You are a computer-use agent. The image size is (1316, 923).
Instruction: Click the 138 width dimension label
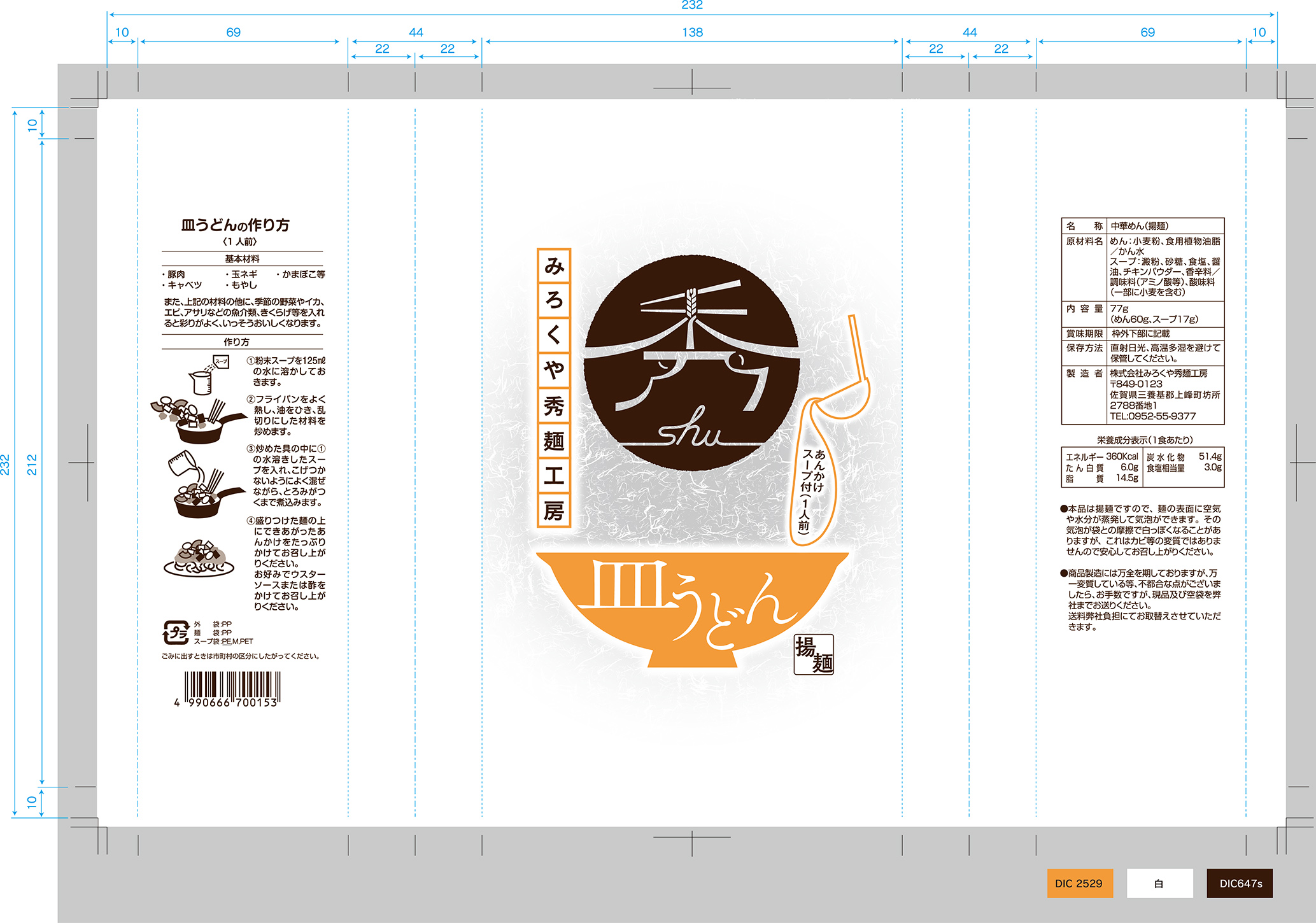pos(692,32)
